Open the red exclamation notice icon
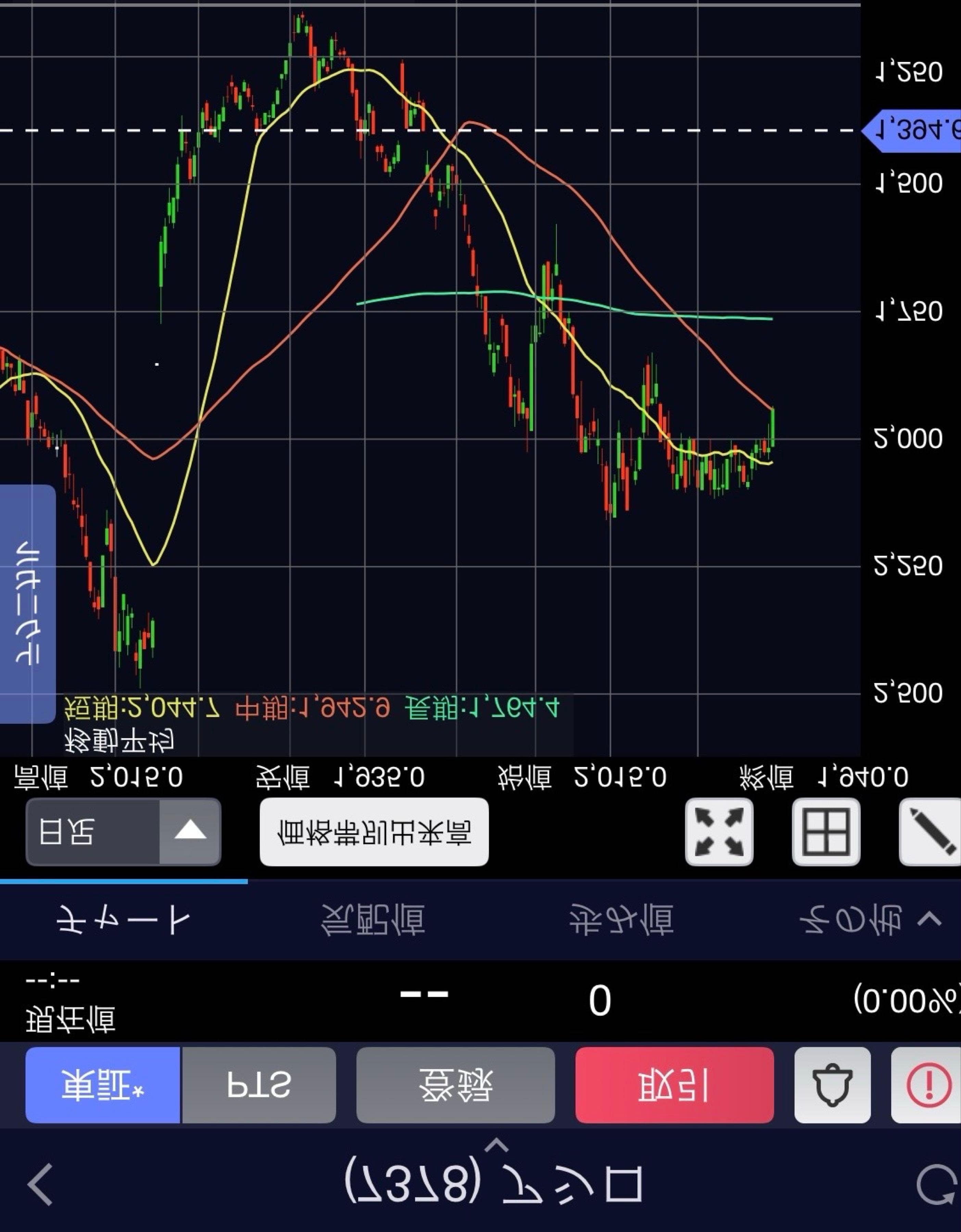Screen dimensions: 961x1232 coord(926,1085)
